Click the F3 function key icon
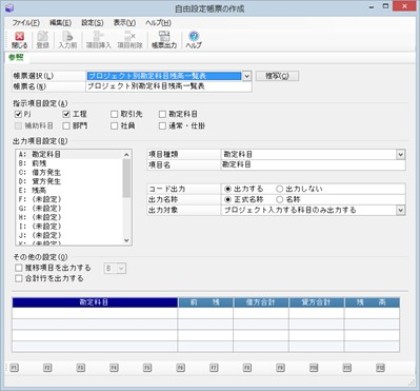Screen dimensions: 420x391 (81, 367)
